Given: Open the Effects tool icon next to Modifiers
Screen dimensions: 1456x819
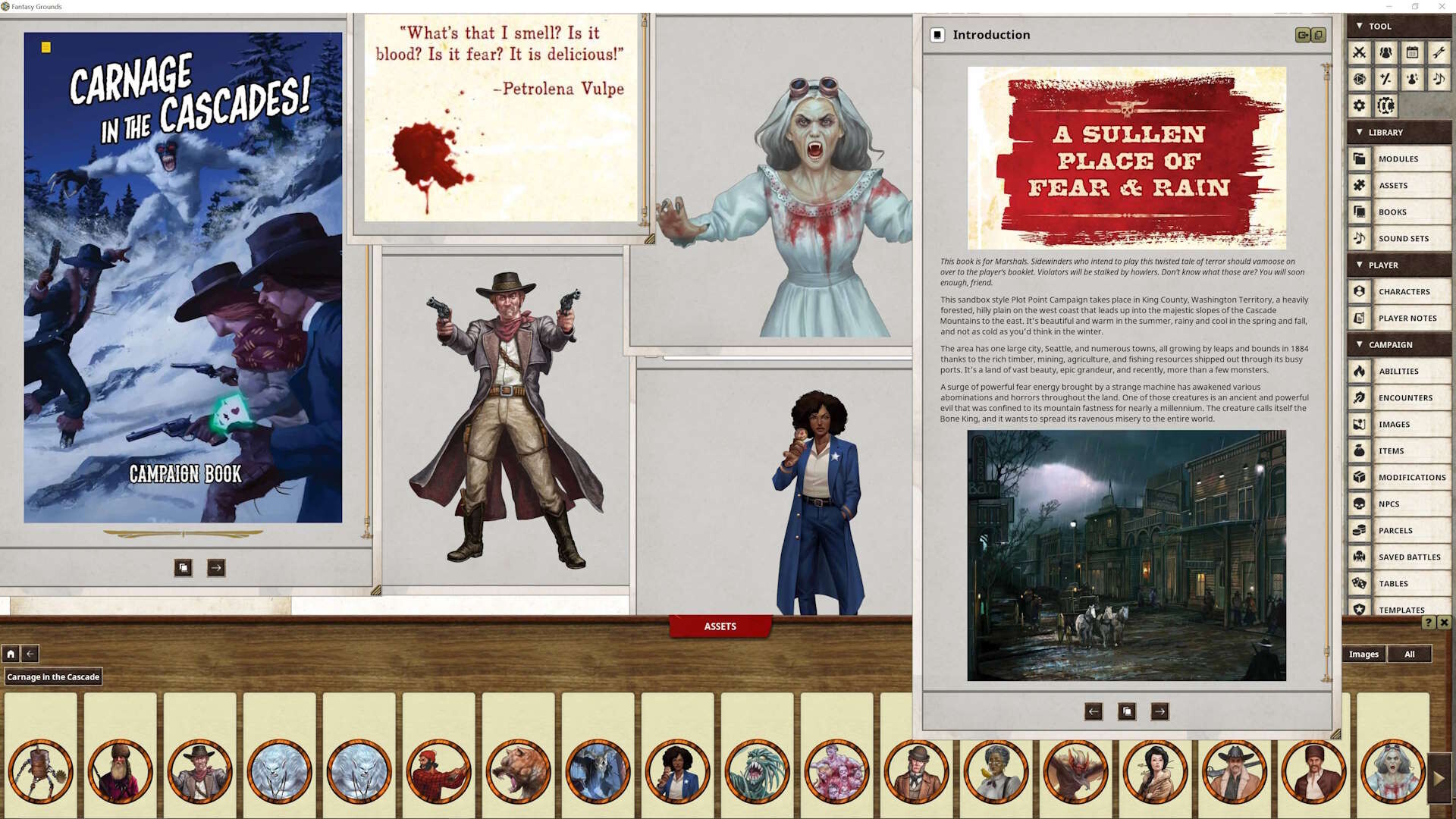Looking at the screenshot, I should 1412,79.
